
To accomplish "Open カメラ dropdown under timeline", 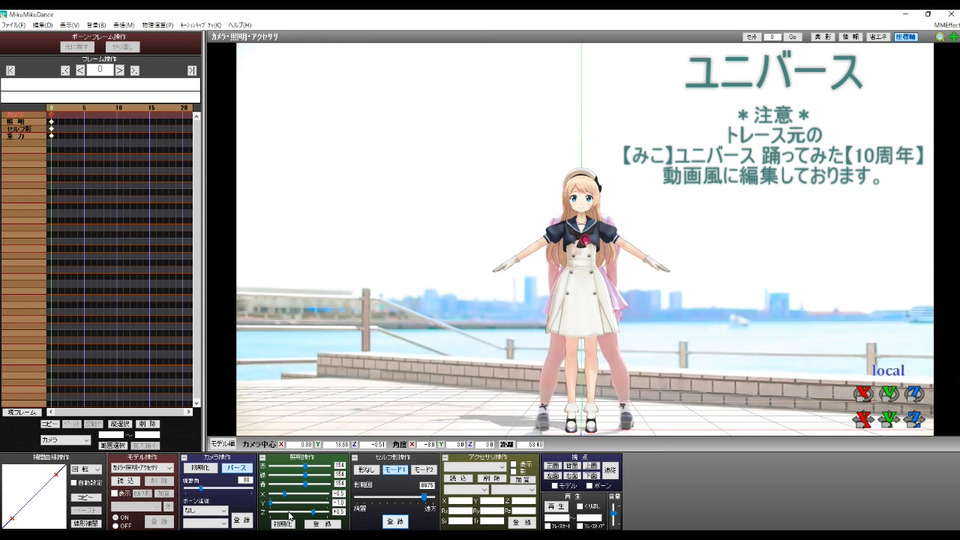I will (66, 440).
